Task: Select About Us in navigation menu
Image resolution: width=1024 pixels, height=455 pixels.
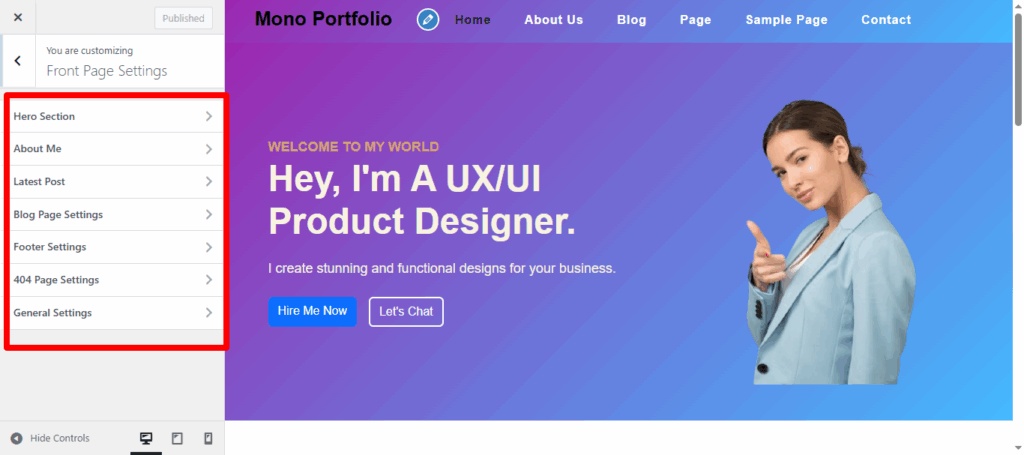Action: (554, 20)
